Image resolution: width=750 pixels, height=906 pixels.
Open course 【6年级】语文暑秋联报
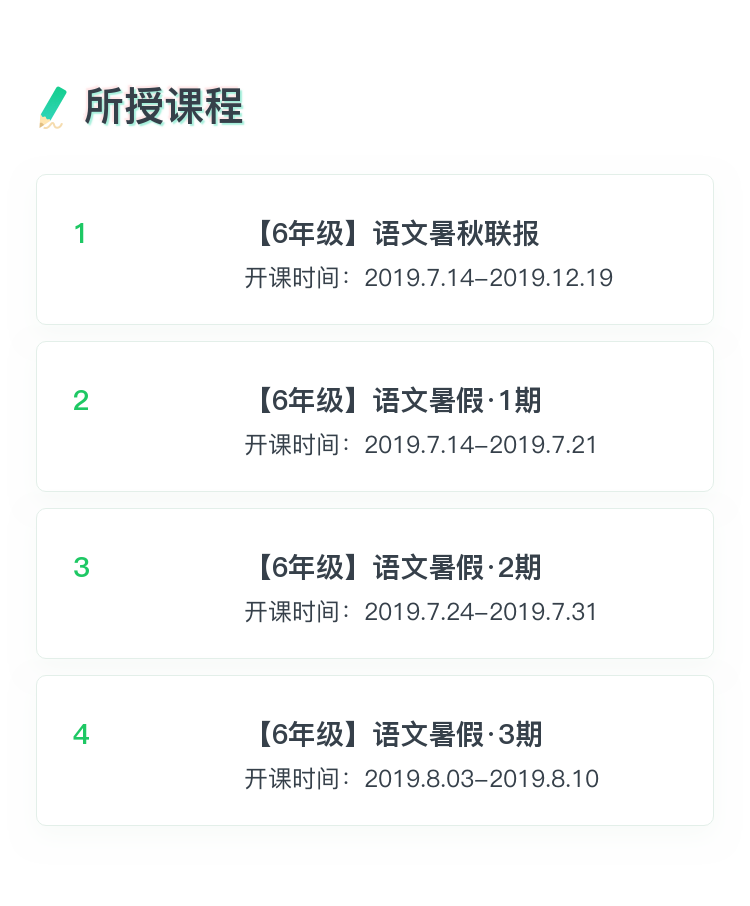coord(396,233)
